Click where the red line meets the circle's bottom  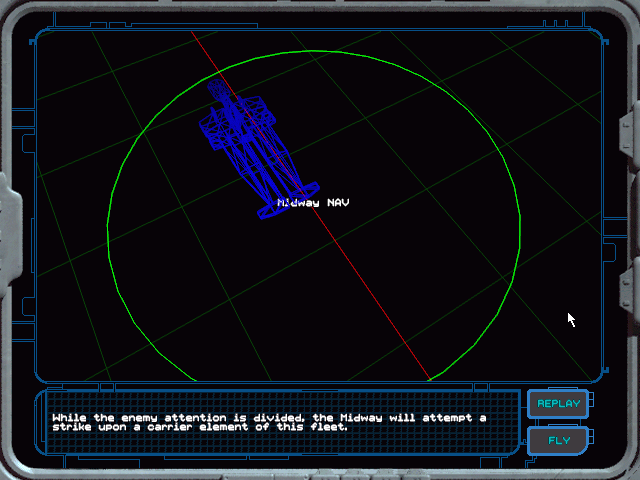click(x=430, y=379)
